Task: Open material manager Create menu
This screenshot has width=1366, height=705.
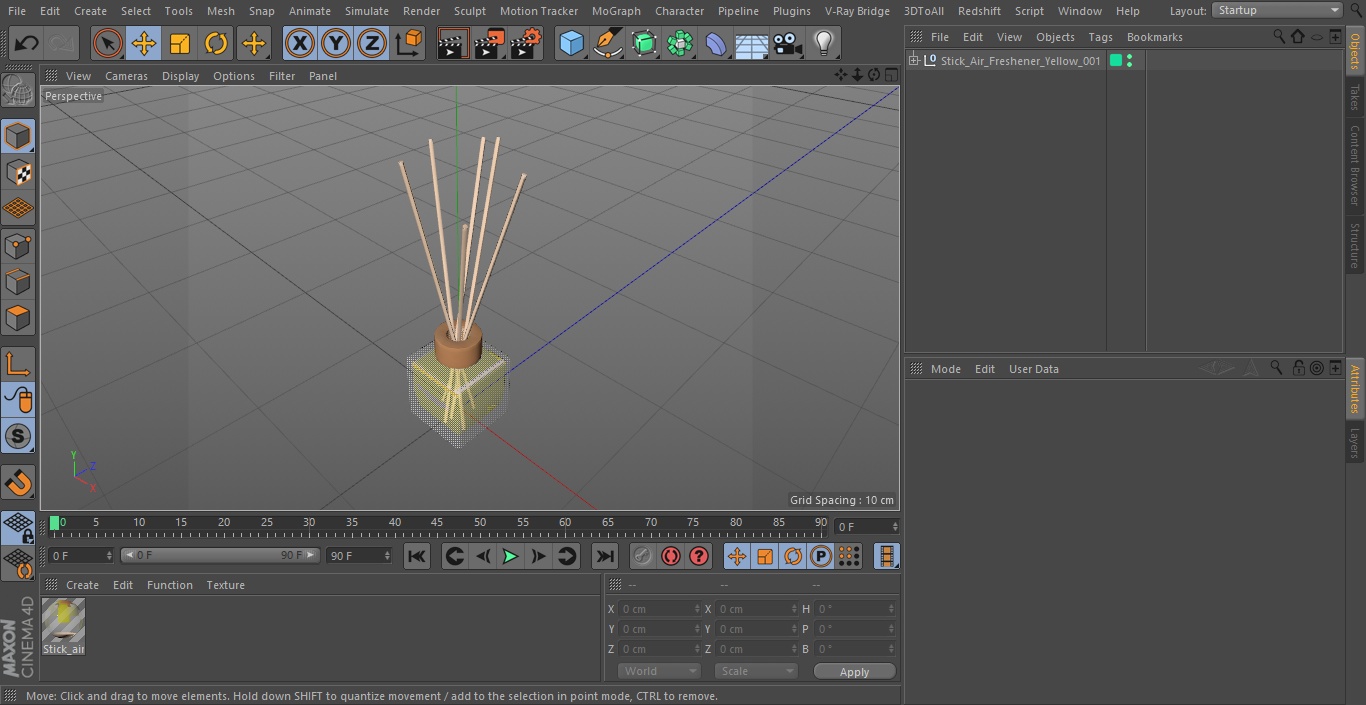Action: point(82,585)
